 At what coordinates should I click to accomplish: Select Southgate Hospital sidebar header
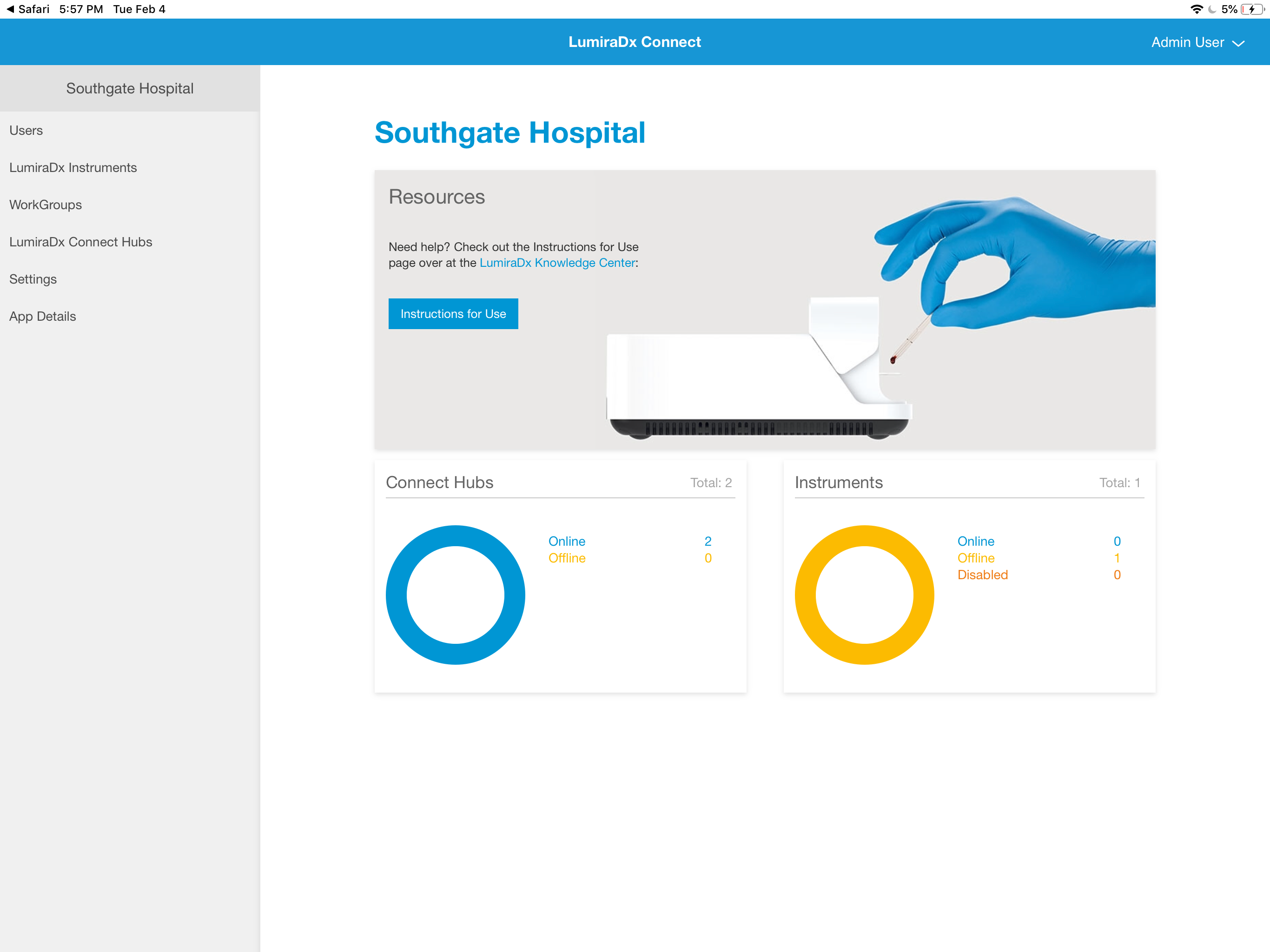[x=130, y=88]
